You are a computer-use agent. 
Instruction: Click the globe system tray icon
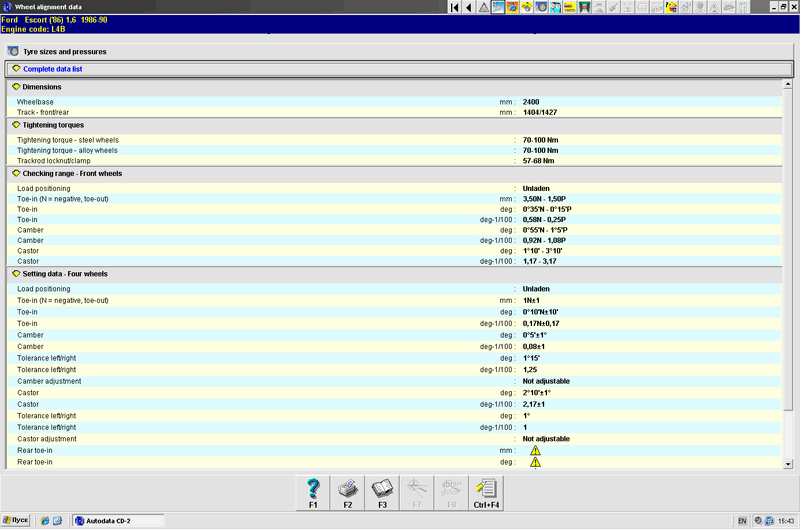click(769, 521)
